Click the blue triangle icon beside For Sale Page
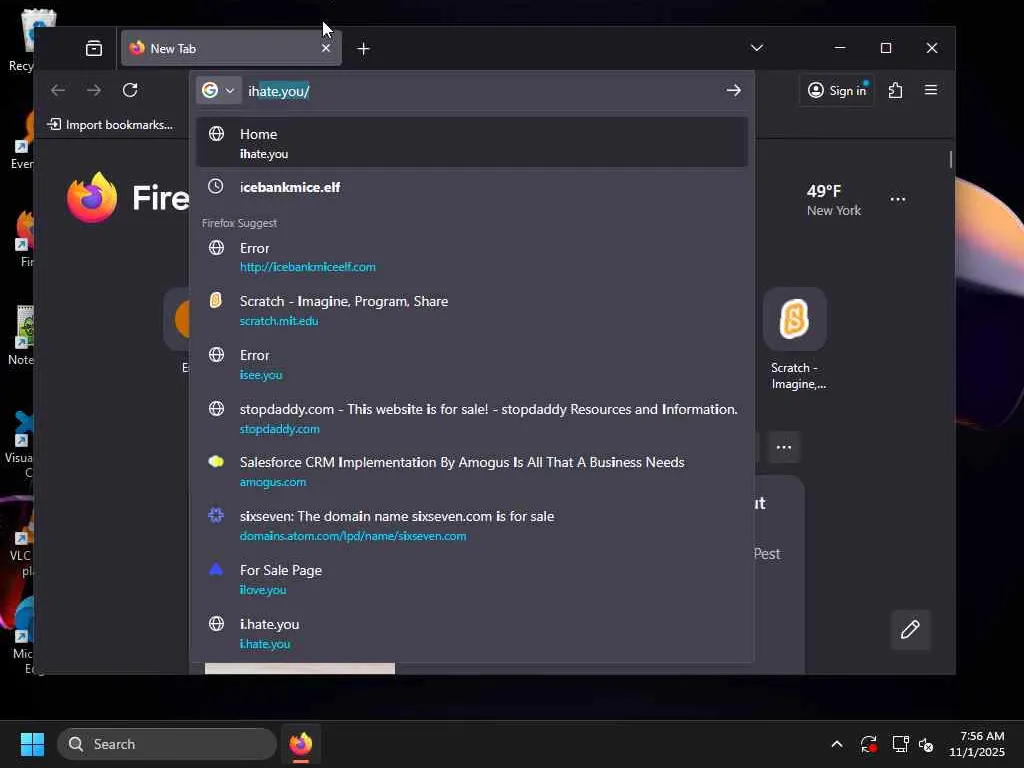Viewport: 1024px width, 768px height. [x=216, y=569]
